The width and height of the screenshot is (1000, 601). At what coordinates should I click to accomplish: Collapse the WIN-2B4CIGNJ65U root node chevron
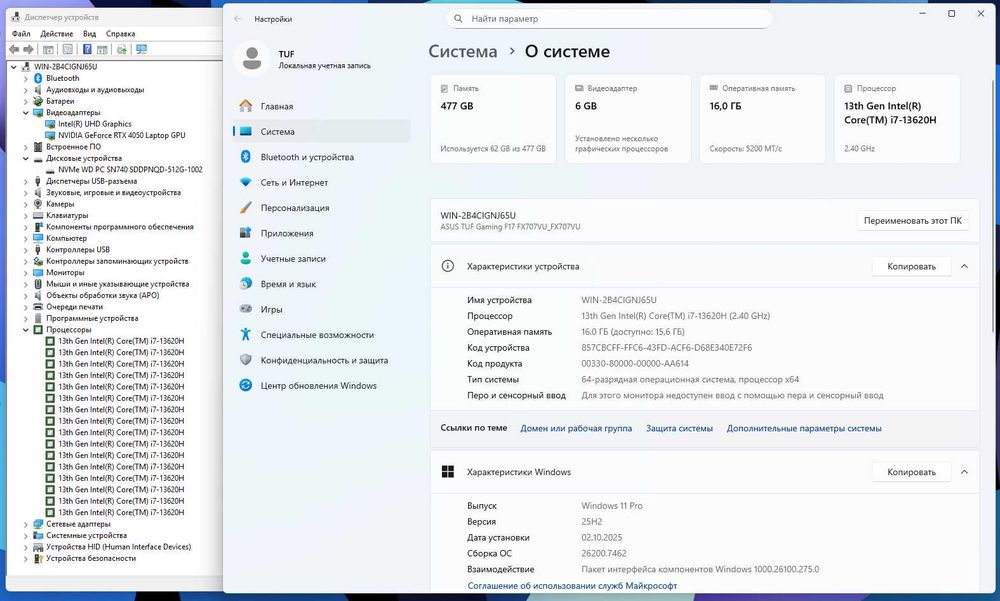tap(13, 66)
